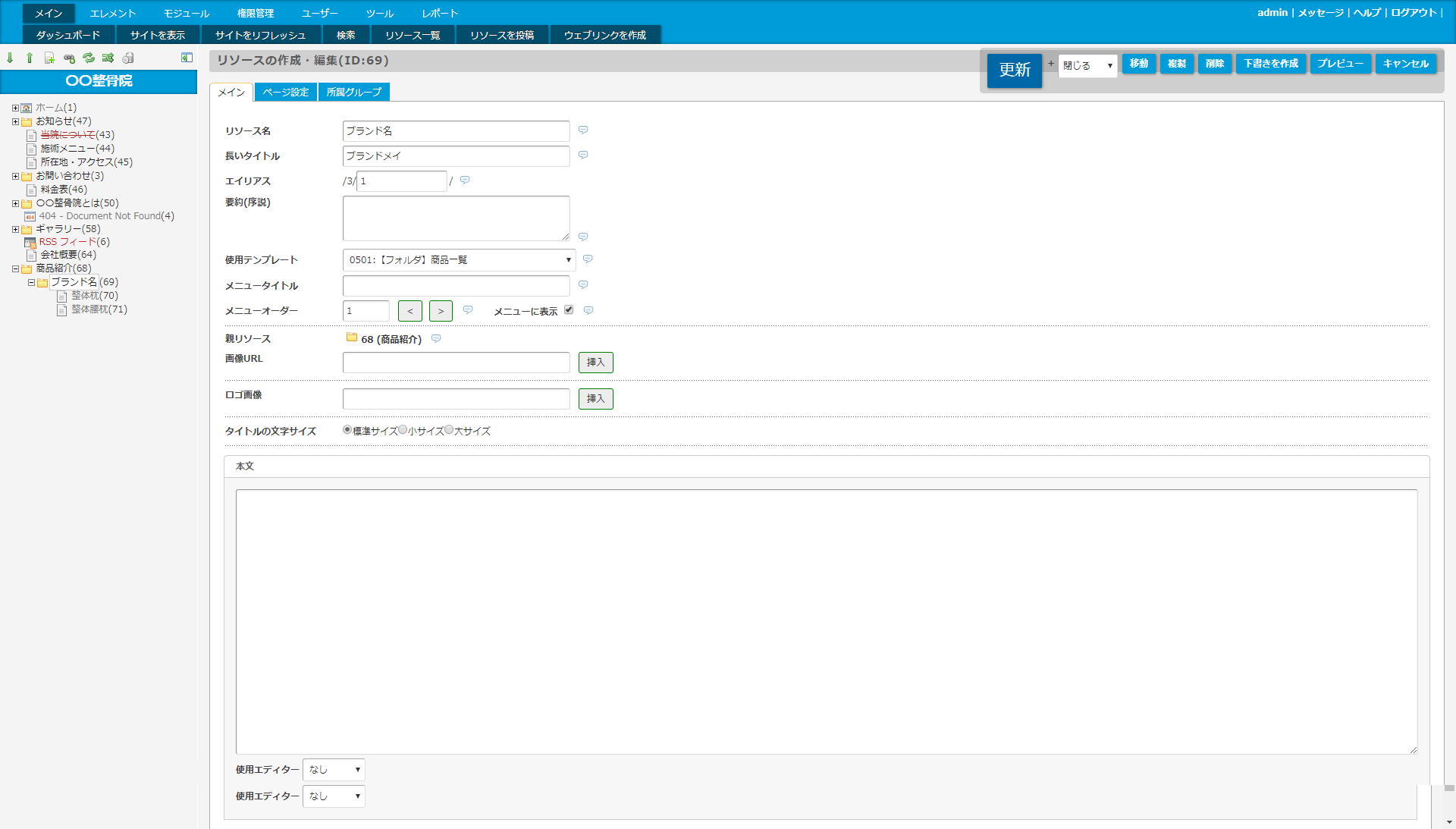Click the 更新 save button
Screen dimensions: 1456x829
pyautogui.click(x=1014, y=71)
